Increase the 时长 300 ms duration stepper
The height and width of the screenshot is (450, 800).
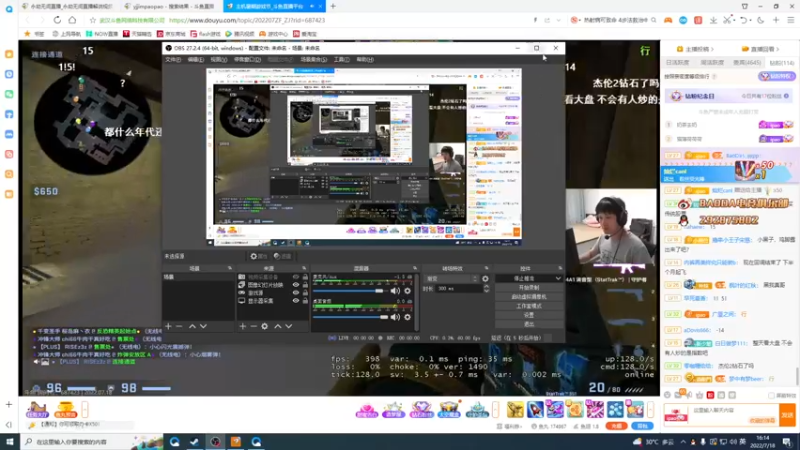pyautogui.click(x=486, y=286)
